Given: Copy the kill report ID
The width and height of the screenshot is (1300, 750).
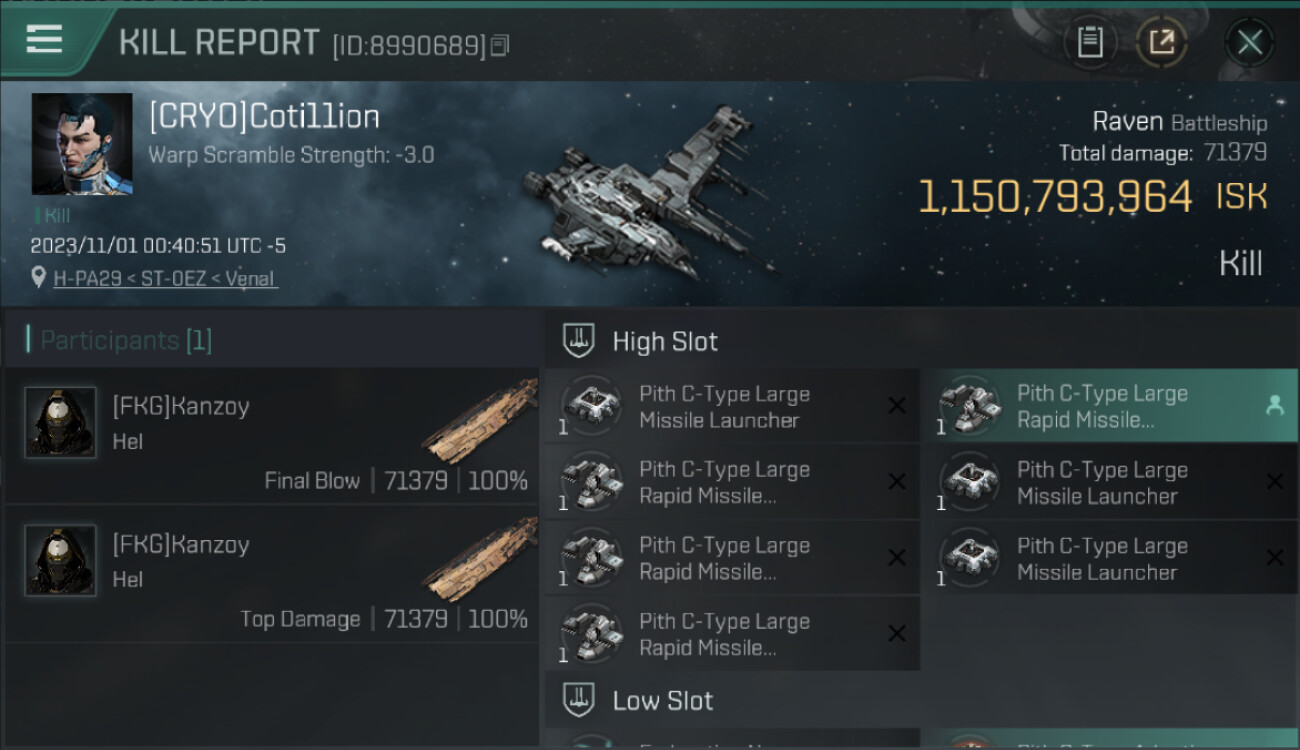Looking at the screenshot, I should [x=500, y=45].
